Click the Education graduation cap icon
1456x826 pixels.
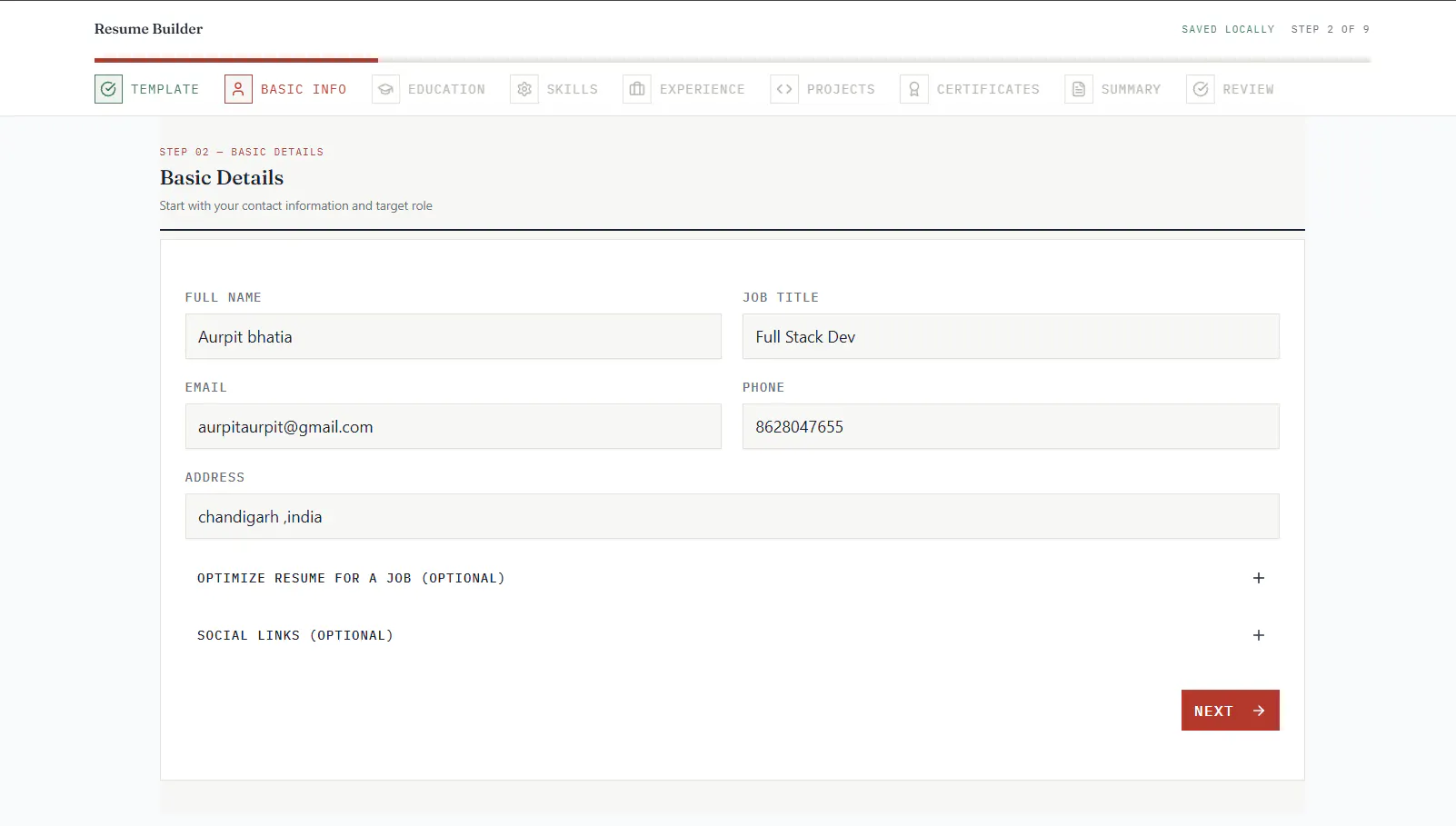385,89
